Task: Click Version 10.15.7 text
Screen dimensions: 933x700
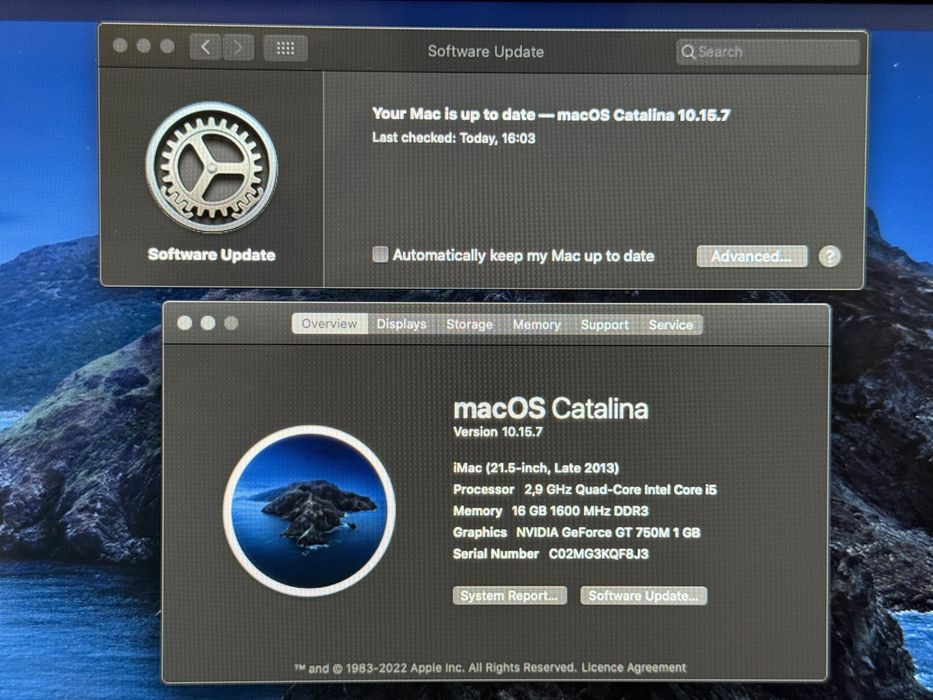Action: (498, 432)
